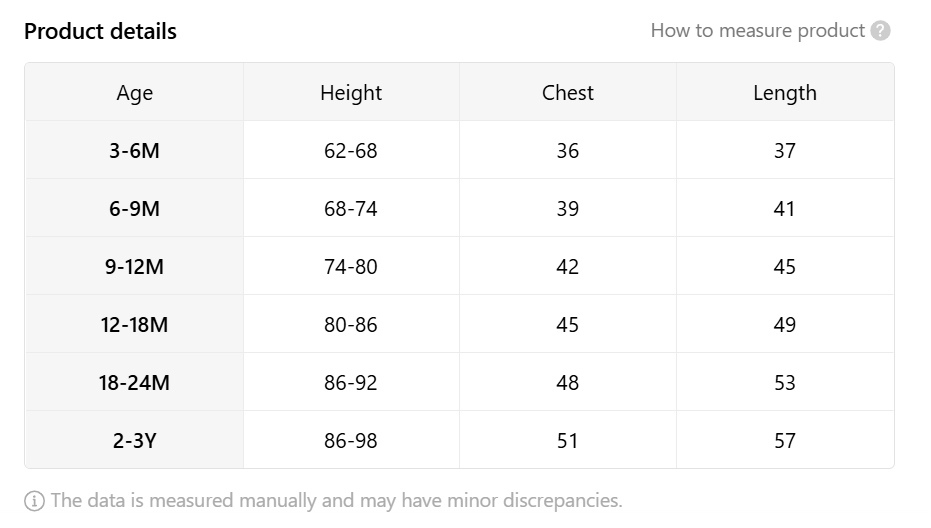The image size is (931, 528).
Task: Select the Chest column header
Action: (x=568, y=92)
